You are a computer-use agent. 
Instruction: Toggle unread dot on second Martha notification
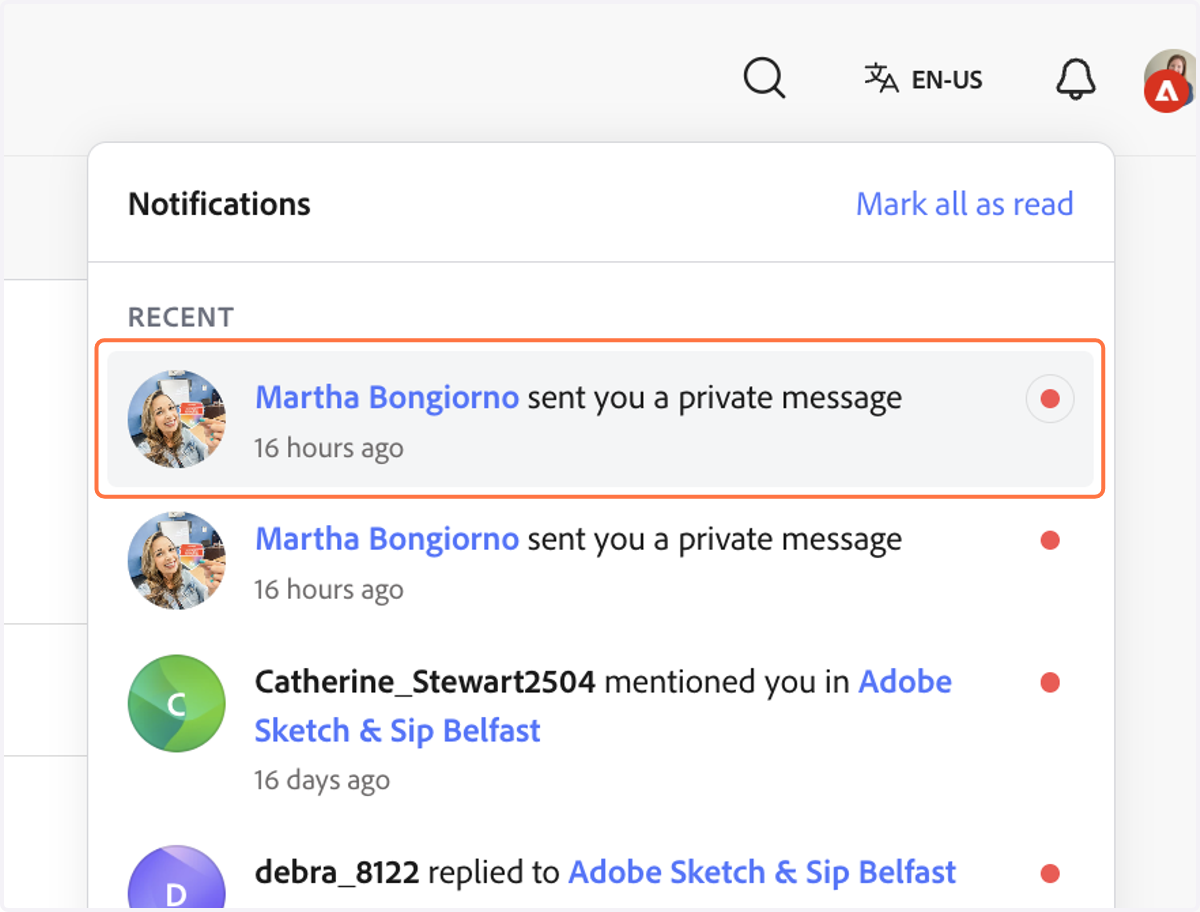coord(1050,541)
